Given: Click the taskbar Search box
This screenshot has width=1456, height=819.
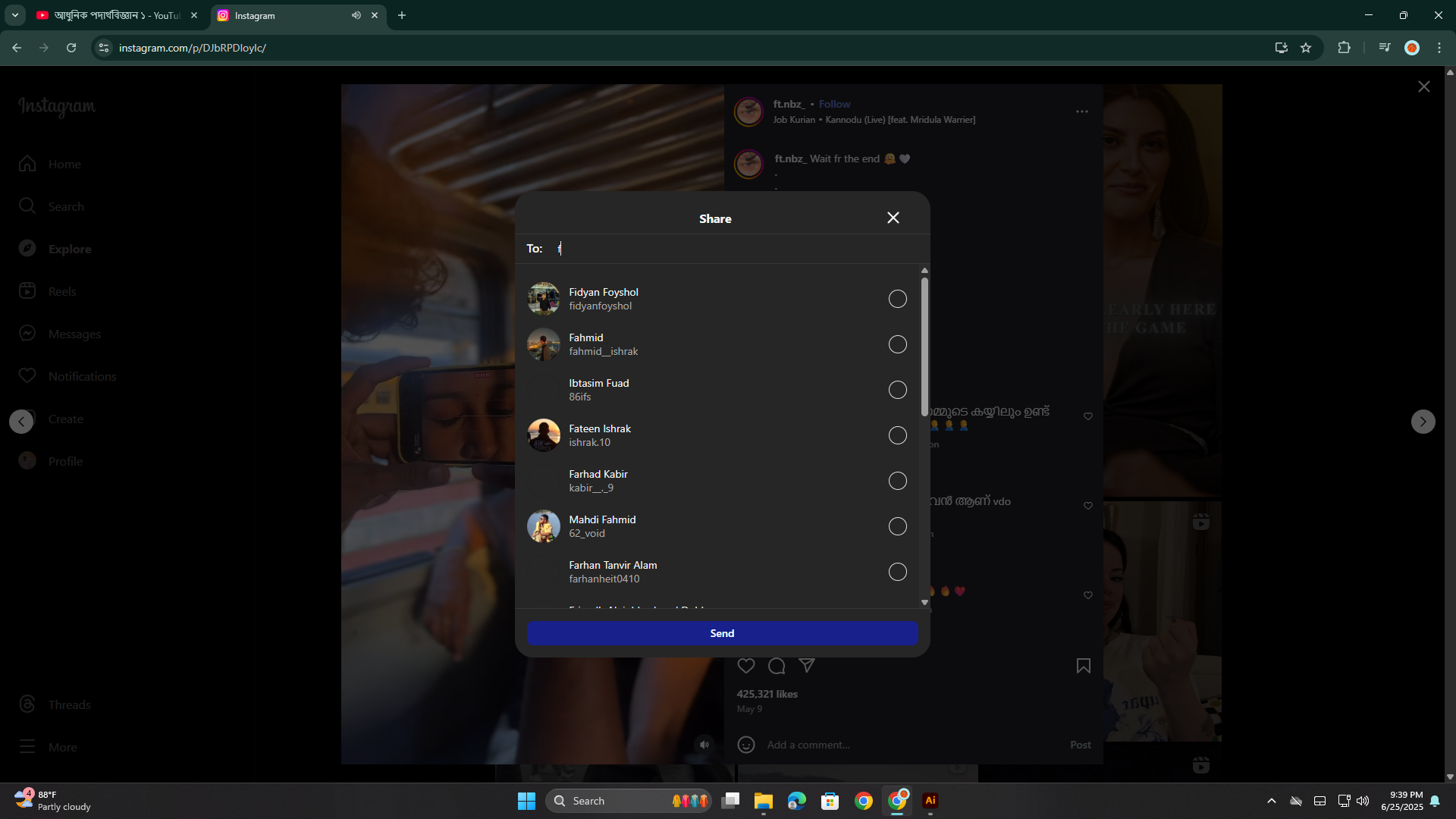Looking at the screenshot, I should tap(628, 801).
